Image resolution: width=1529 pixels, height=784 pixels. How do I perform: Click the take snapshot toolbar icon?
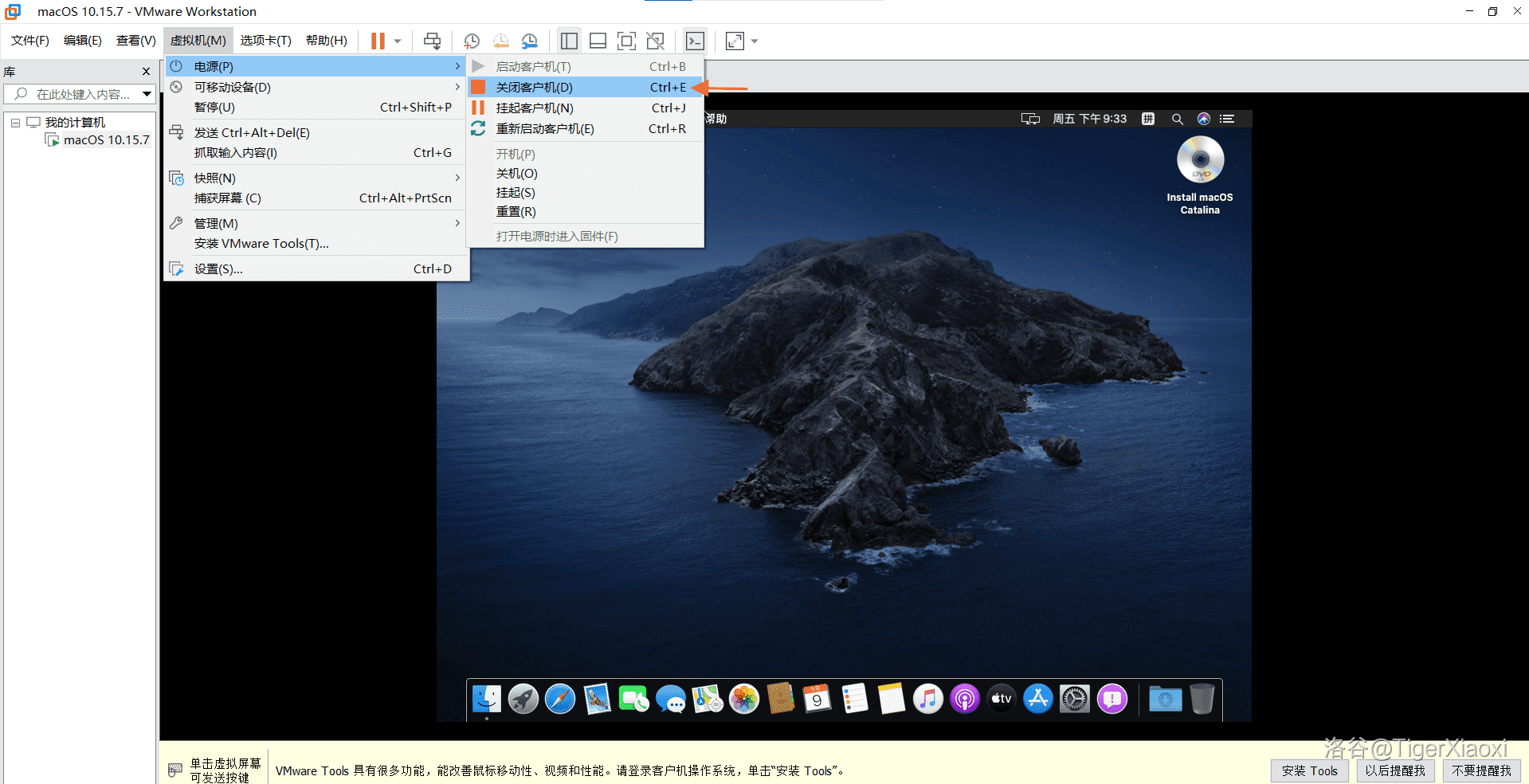472,41
